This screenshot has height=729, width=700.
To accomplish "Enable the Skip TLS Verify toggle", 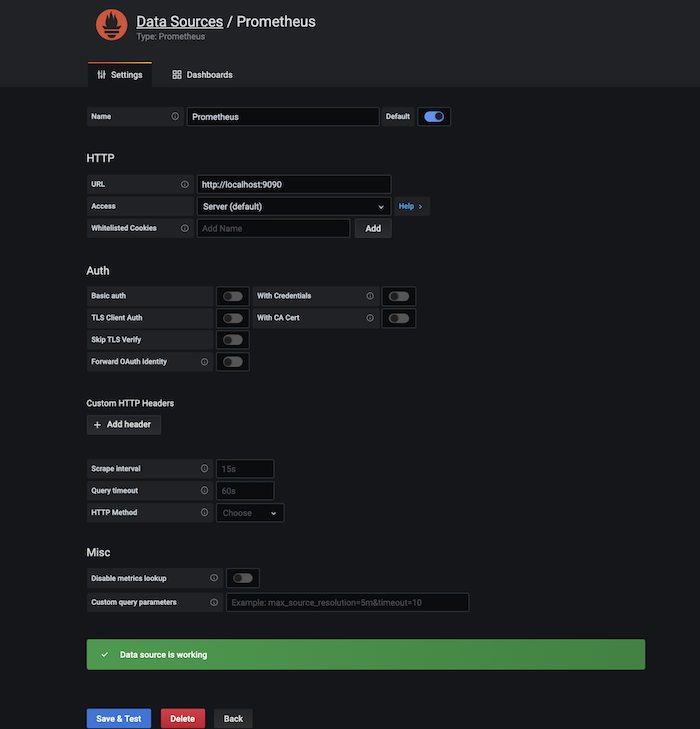I will (x=233, y=340).
